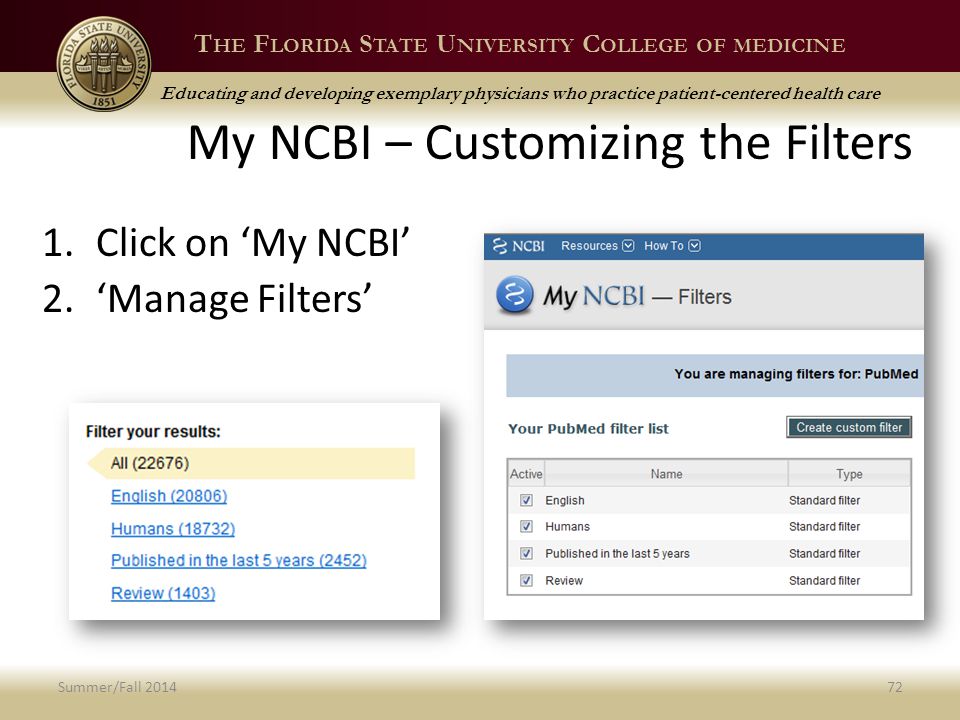960x720 pixels.
Task: Open the How To dropdown arrow
Action: point(694,246)
